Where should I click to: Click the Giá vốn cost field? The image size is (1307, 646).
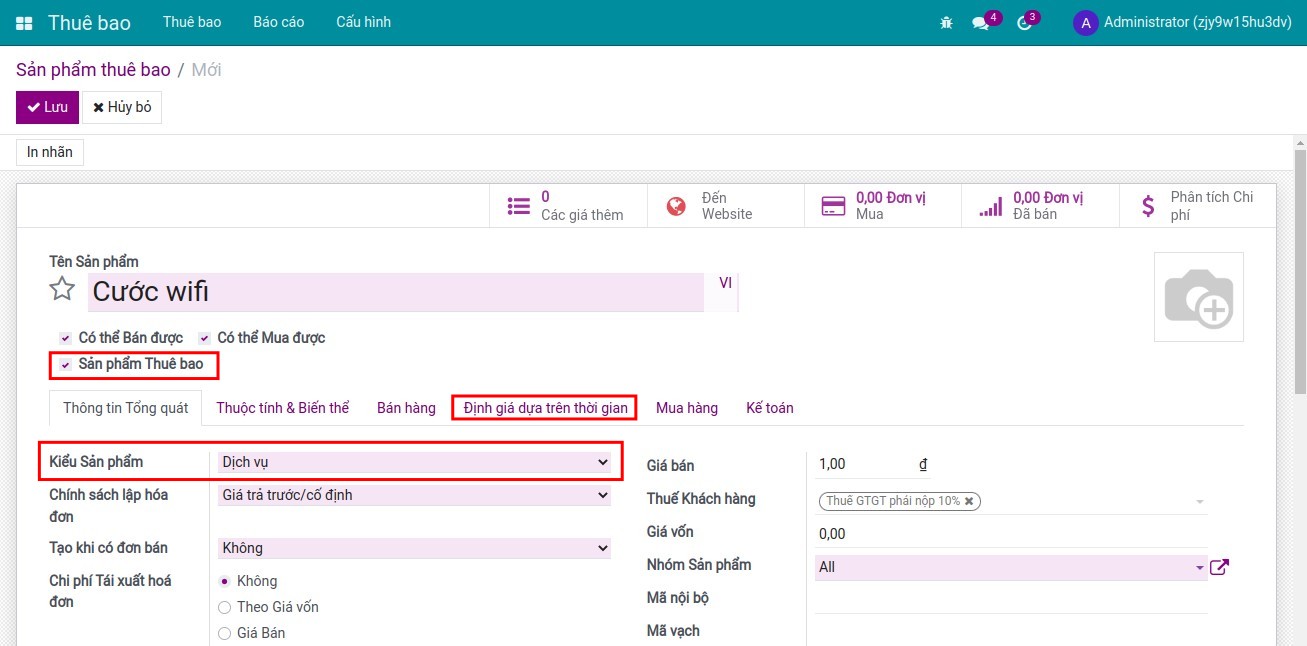coord(1011,534)
